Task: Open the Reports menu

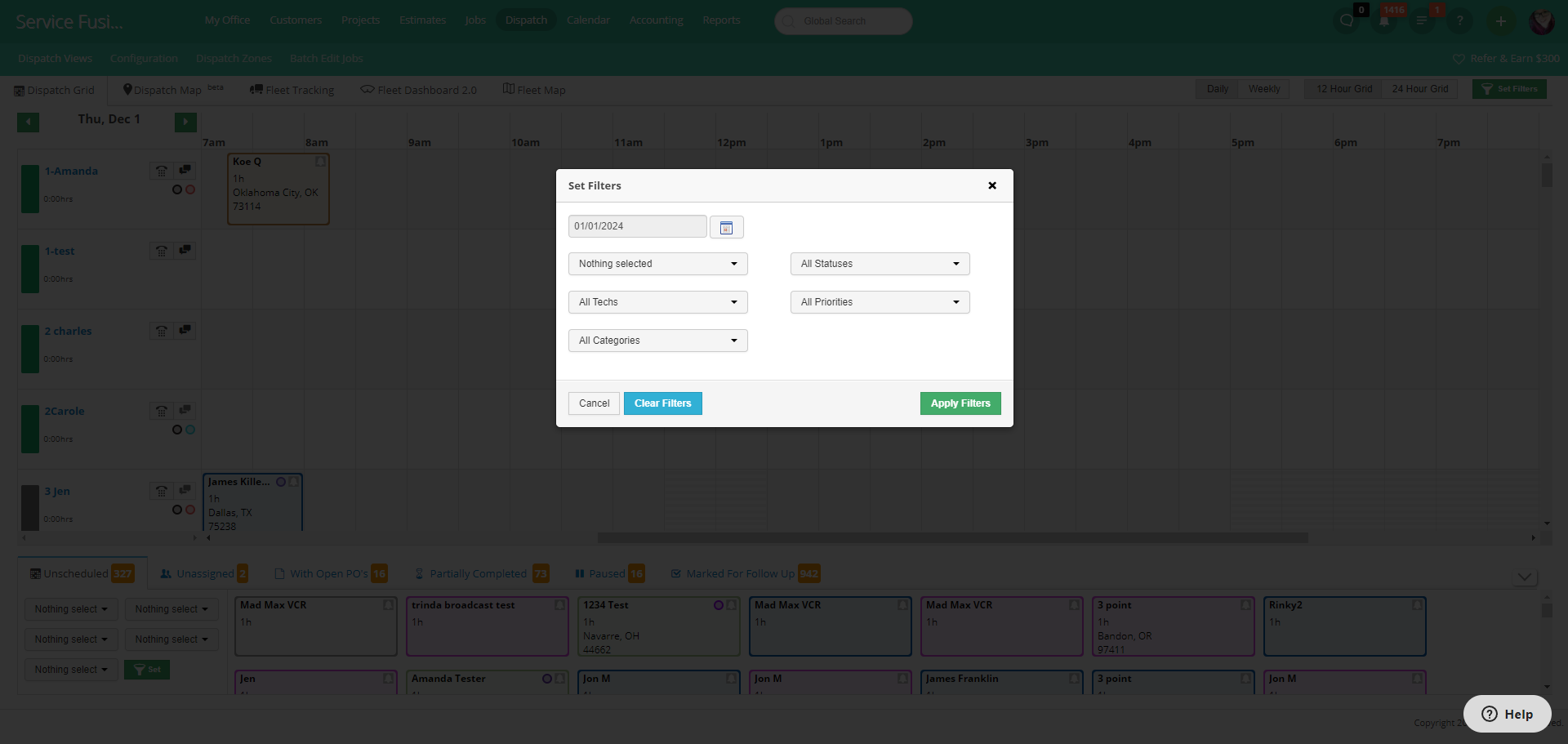Action: click(721, 20)
